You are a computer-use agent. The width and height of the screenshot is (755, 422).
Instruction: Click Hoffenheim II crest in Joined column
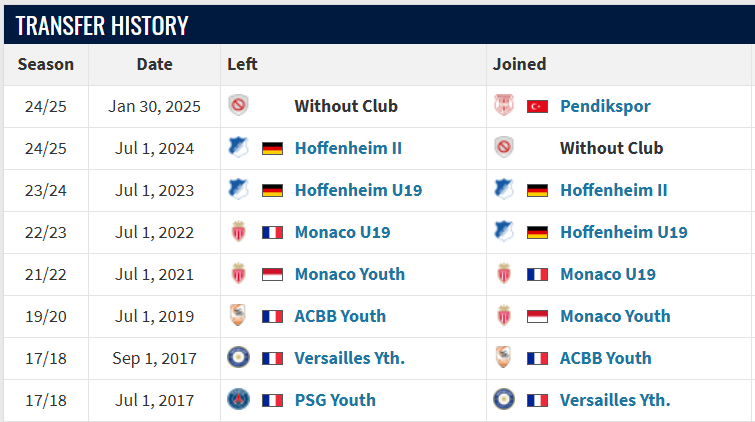(x=504, y=189)
